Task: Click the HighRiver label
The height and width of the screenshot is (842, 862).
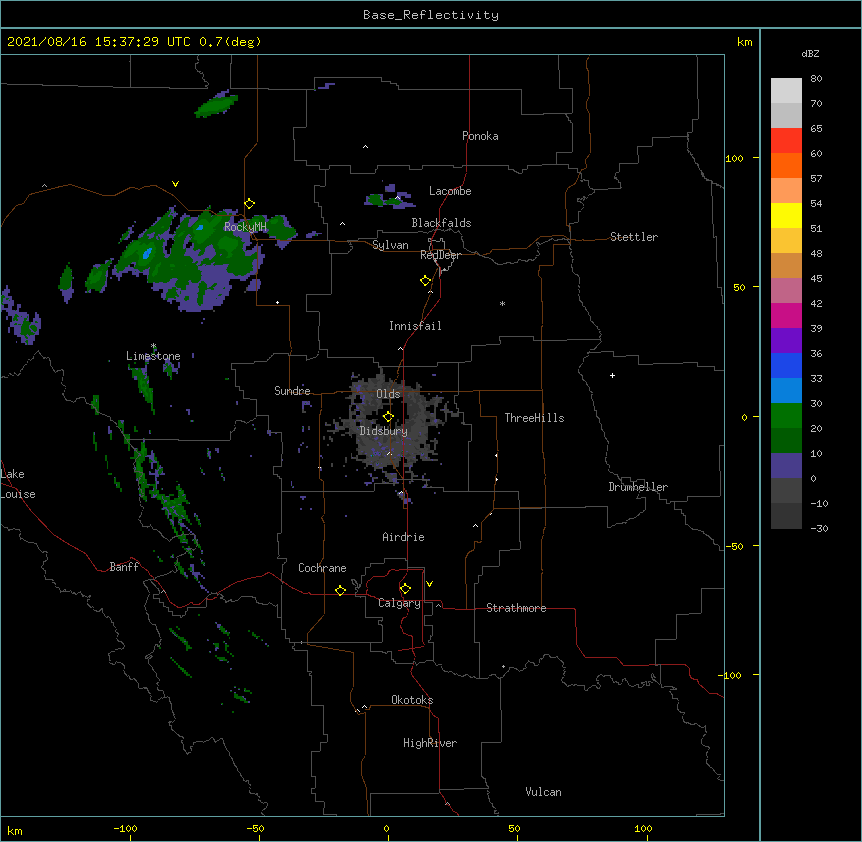Action: click(430, 743)
